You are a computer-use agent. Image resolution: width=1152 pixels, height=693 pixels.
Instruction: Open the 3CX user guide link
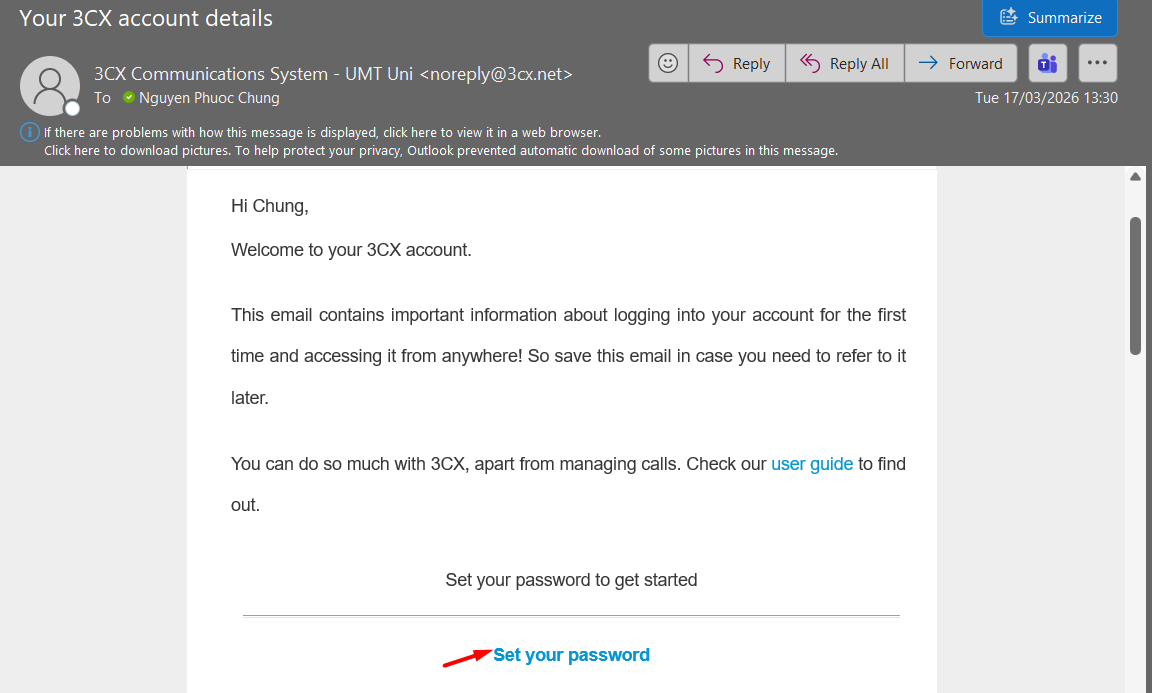click(811, 464)
